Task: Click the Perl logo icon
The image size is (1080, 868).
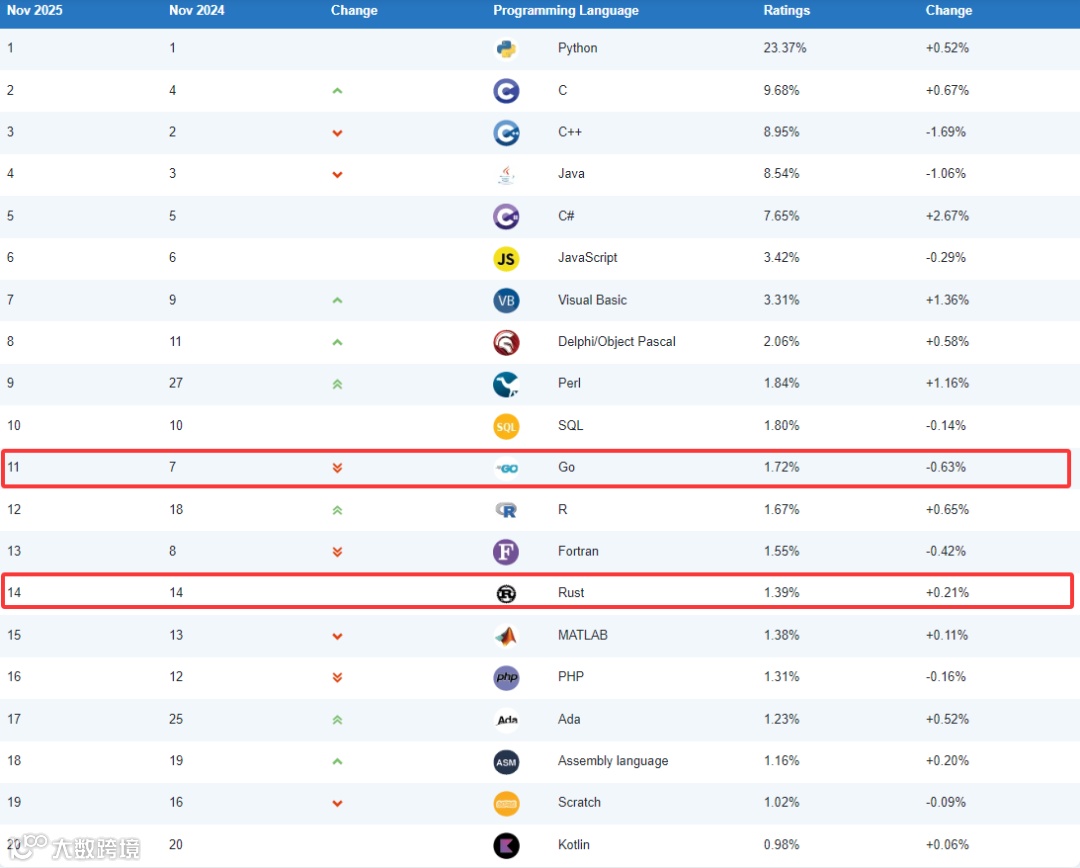Action: tap(506, 384)
